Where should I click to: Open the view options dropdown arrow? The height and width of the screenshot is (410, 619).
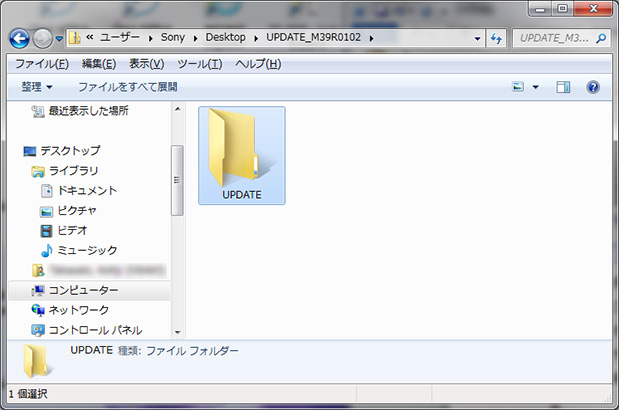[x=535, y=87]
